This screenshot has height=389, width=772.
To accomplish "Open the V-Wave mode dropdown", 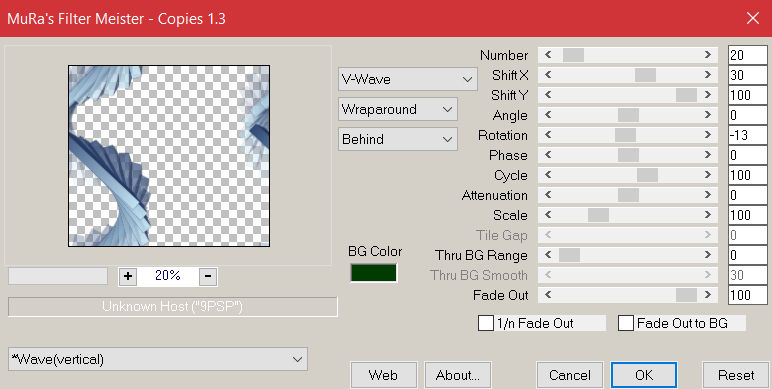I will pos(408,79).
